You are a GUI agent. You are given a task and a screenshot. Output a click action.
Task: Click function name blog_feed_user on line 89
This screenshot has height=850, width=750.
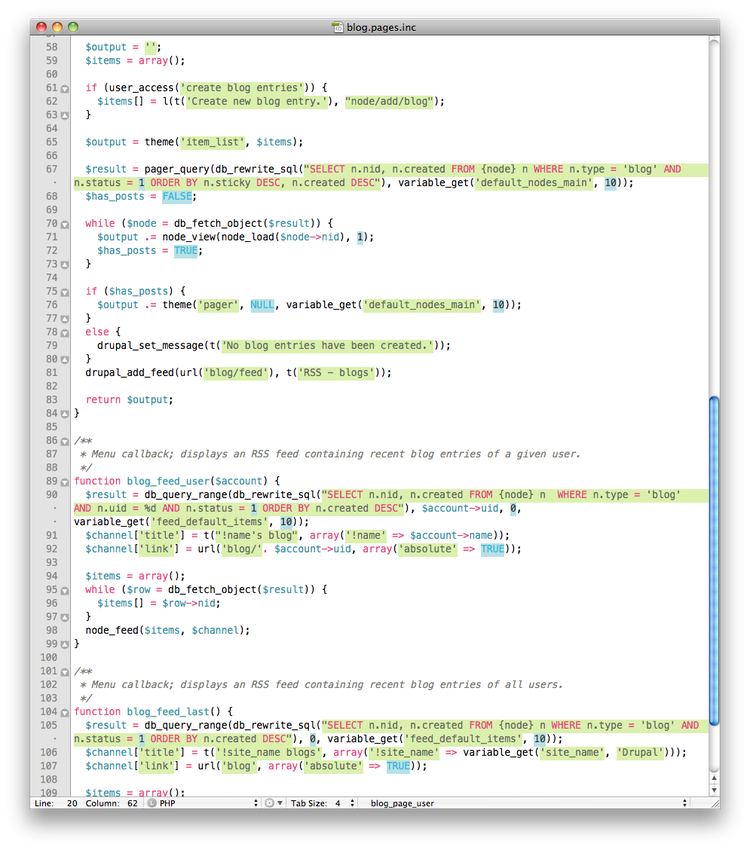tap(168, 481)
